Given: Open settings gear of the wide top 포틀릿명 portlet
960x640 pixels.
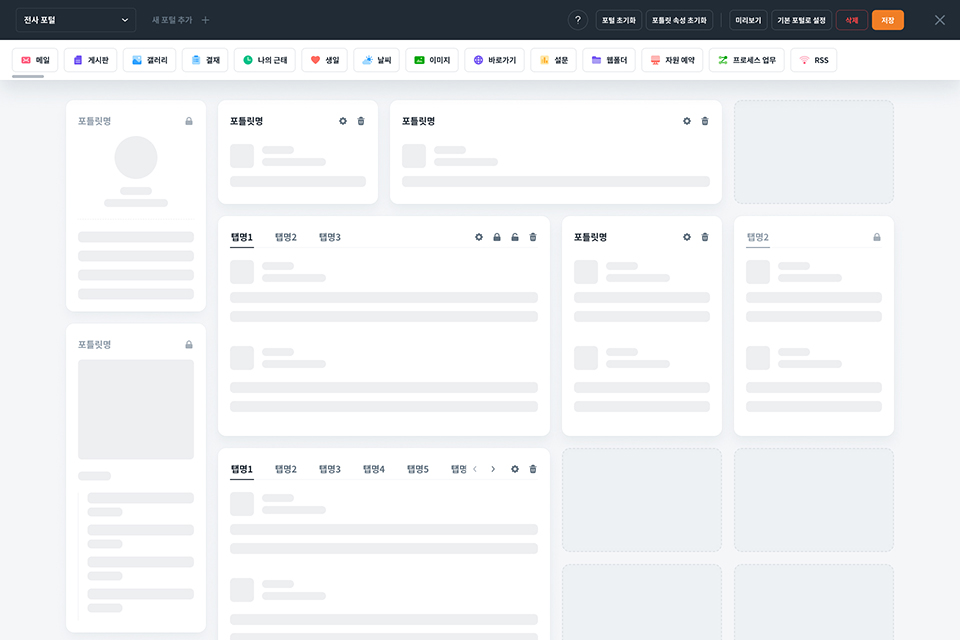Looking at the screenshot, I should pyautogui.click(x=686, y=121).
